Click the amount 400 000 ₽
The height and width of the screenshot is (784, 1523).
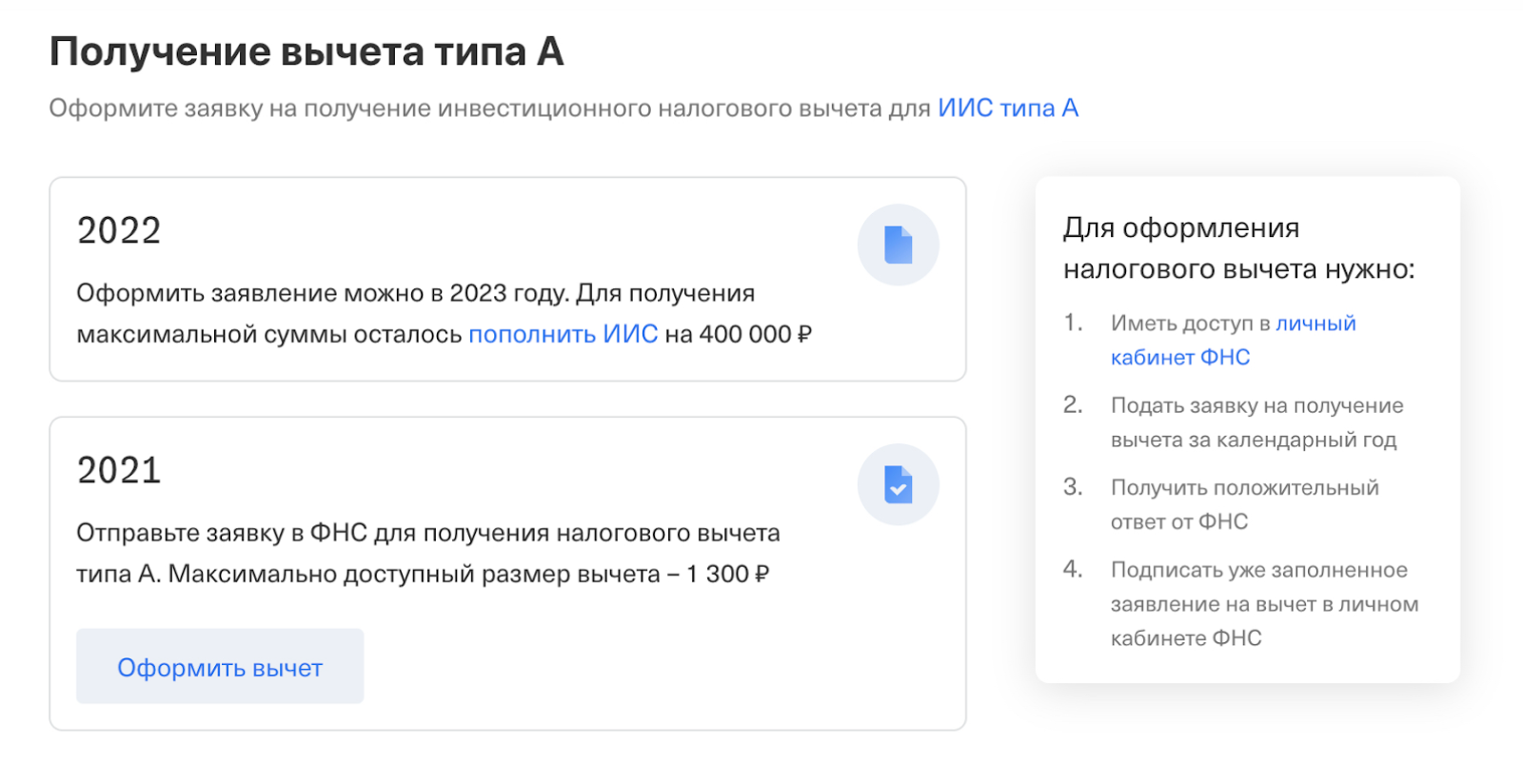click(x=756, y=334)
